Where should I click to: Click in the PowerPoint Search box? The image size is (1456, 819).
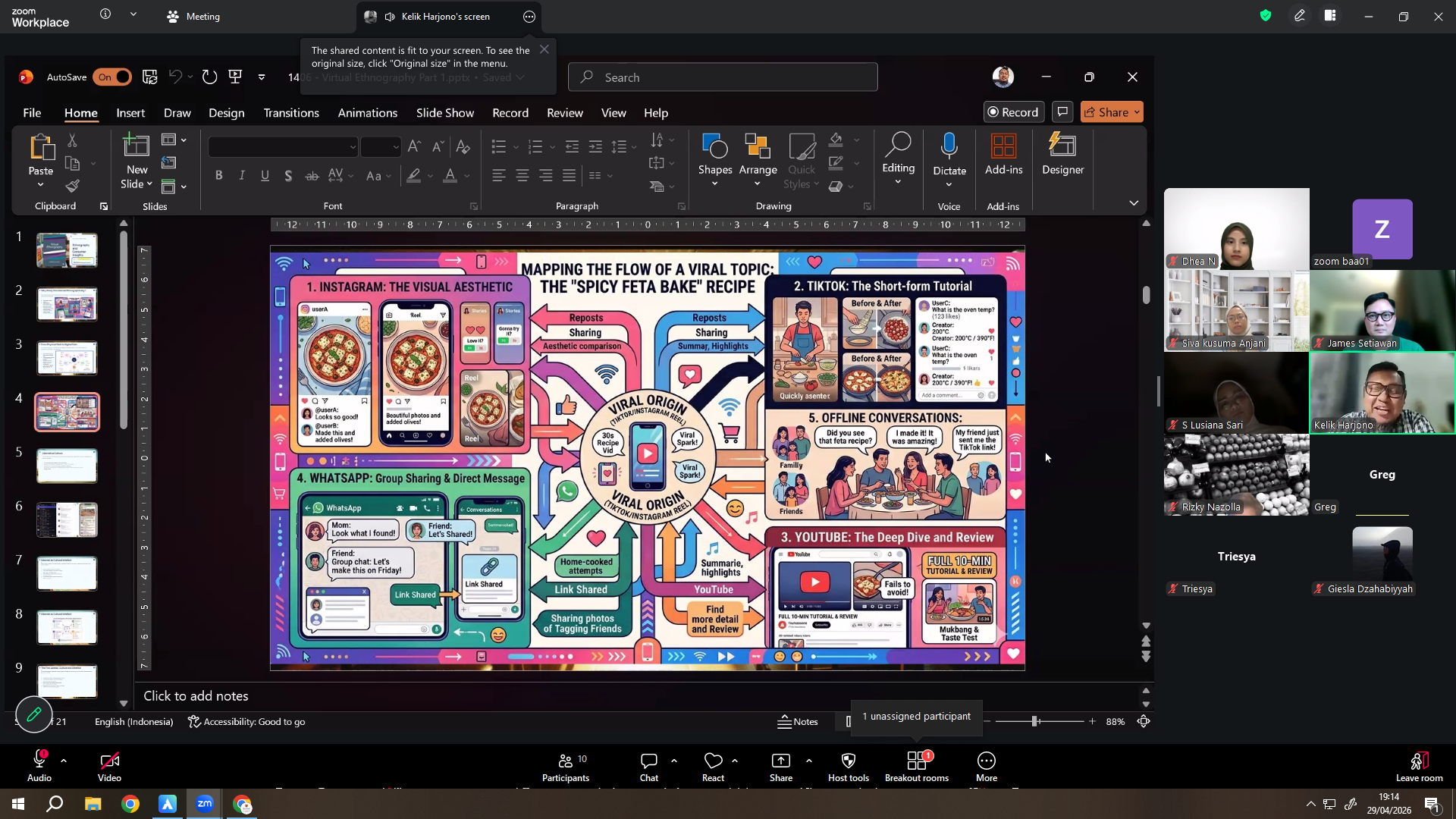click(723, 77)
